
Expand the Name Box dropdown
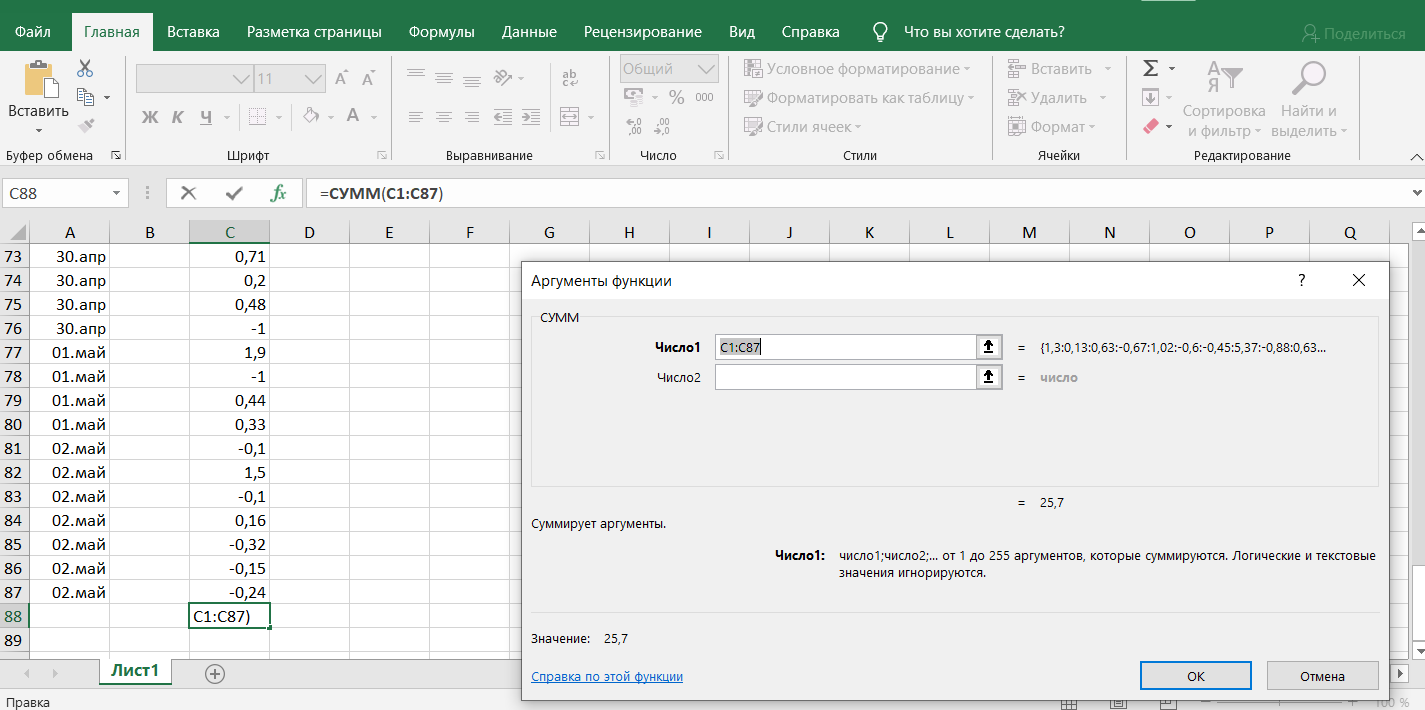pos(117,194)
